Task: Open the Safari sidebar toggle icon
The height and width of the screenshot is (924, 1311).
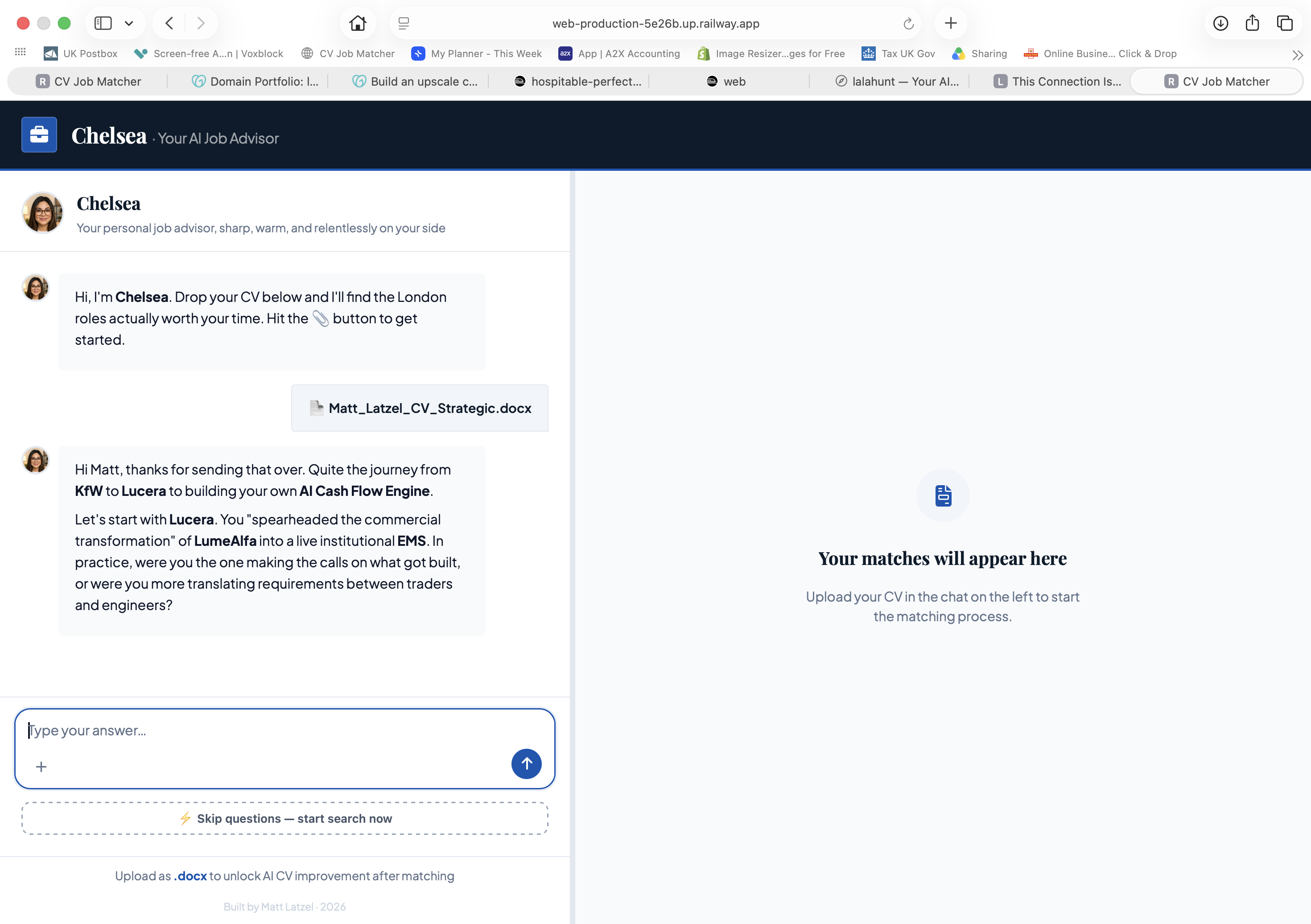Action: point(103,24)
